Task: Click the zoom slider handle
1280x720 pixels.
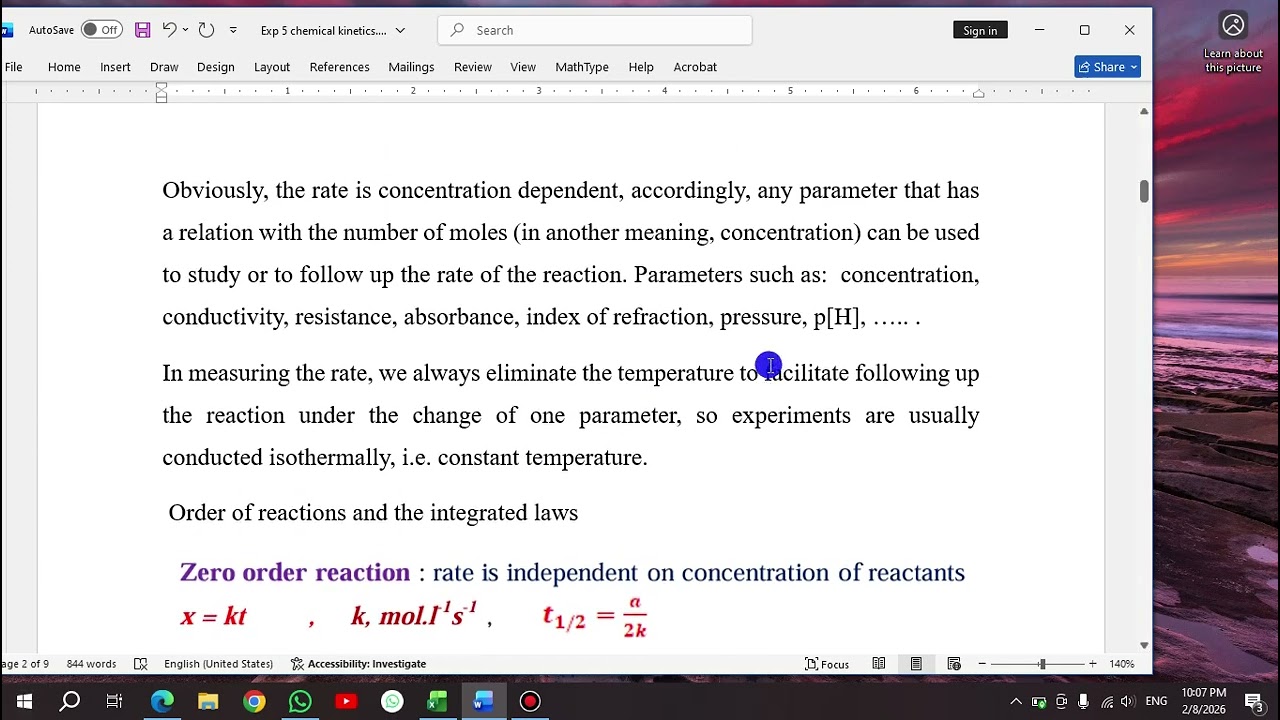Action: click(1042, 664)
